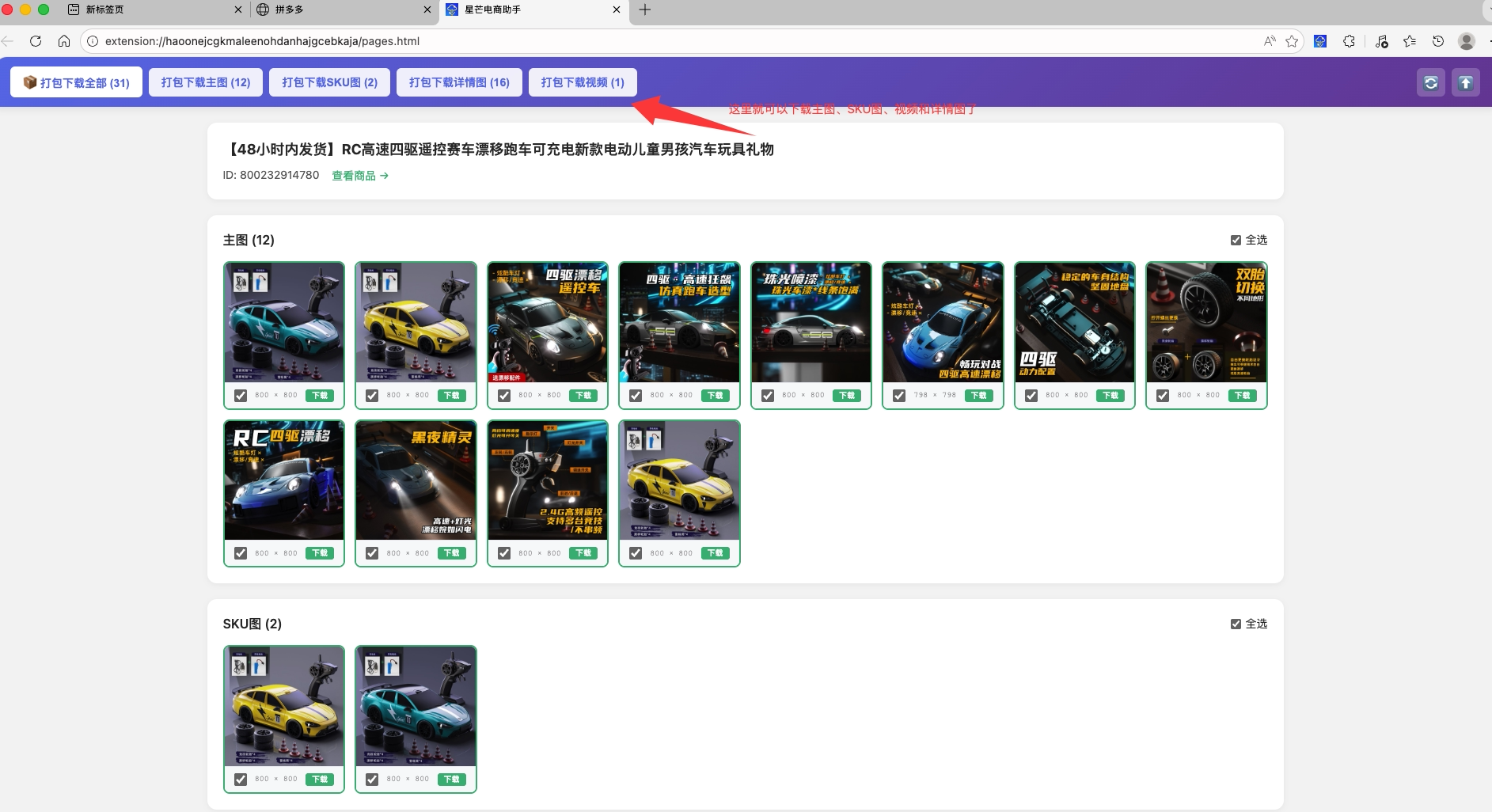Click 下载 under the teal car in SKU图
Image resolution: width=1492 pixels, height=812 pixels.
coord(452,780)
